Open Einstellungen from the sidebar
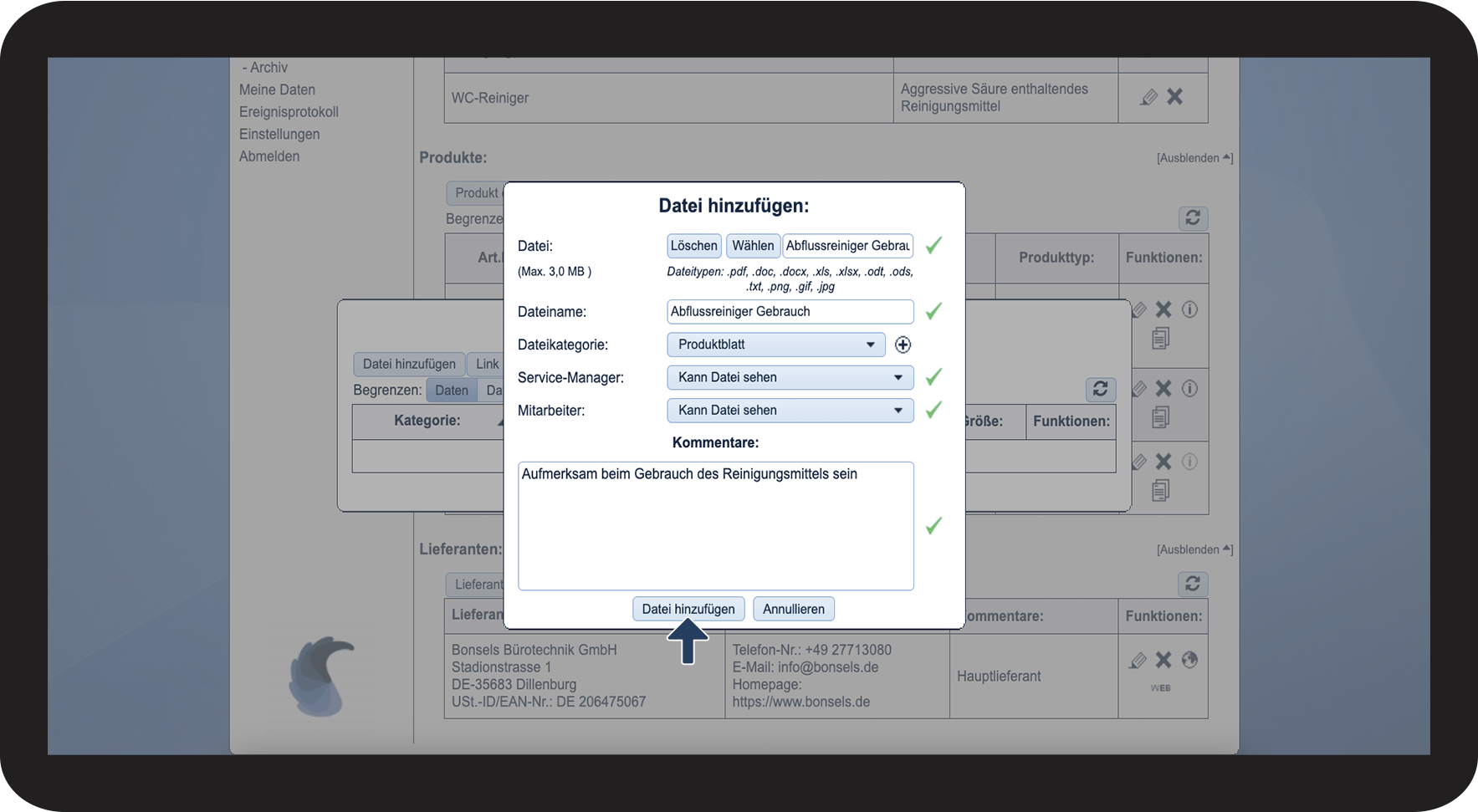The height and width of the screenshot is (812, 1478). click(279, 134)
